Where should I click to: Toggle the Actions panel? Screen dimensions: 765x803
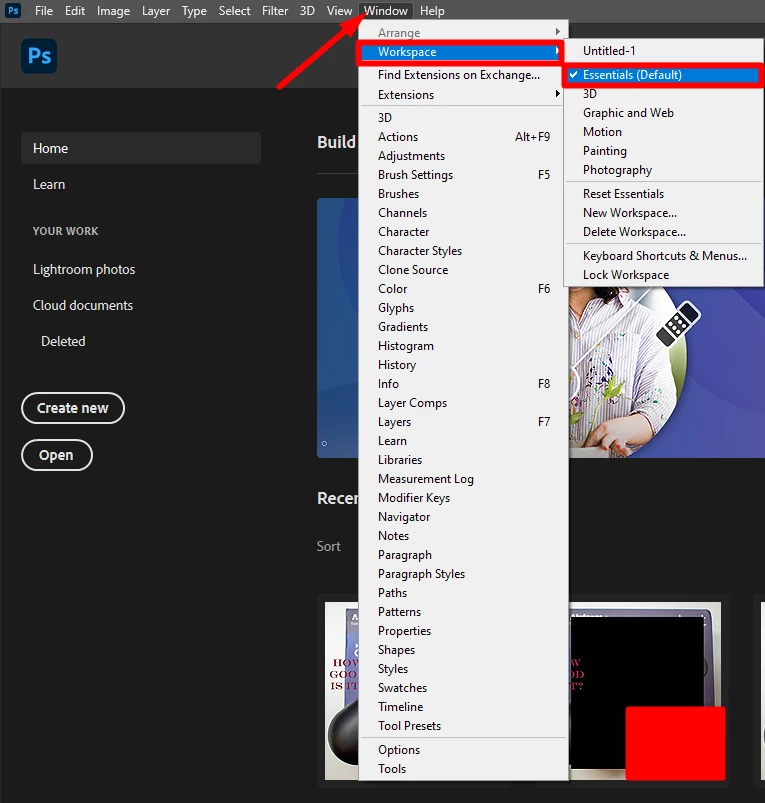click(x=463, y=137)
